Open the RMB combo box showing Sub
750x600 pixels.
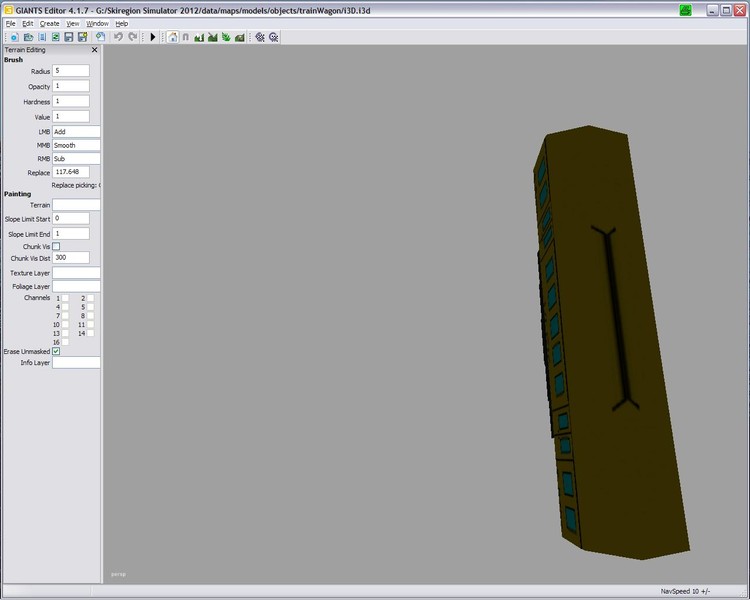tap(76, 158)
